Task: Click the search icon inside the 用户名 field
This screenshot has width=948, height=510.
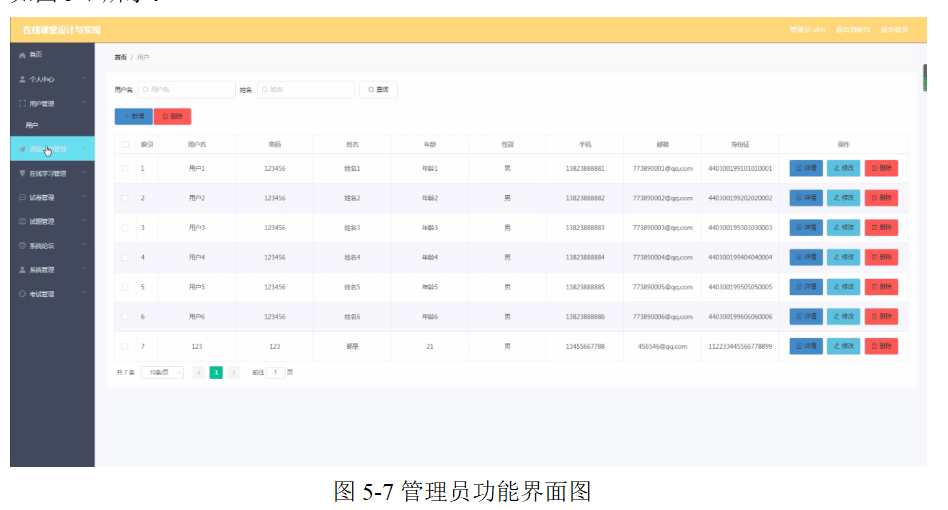Action: pyautogui.click(x=146, y=89)
